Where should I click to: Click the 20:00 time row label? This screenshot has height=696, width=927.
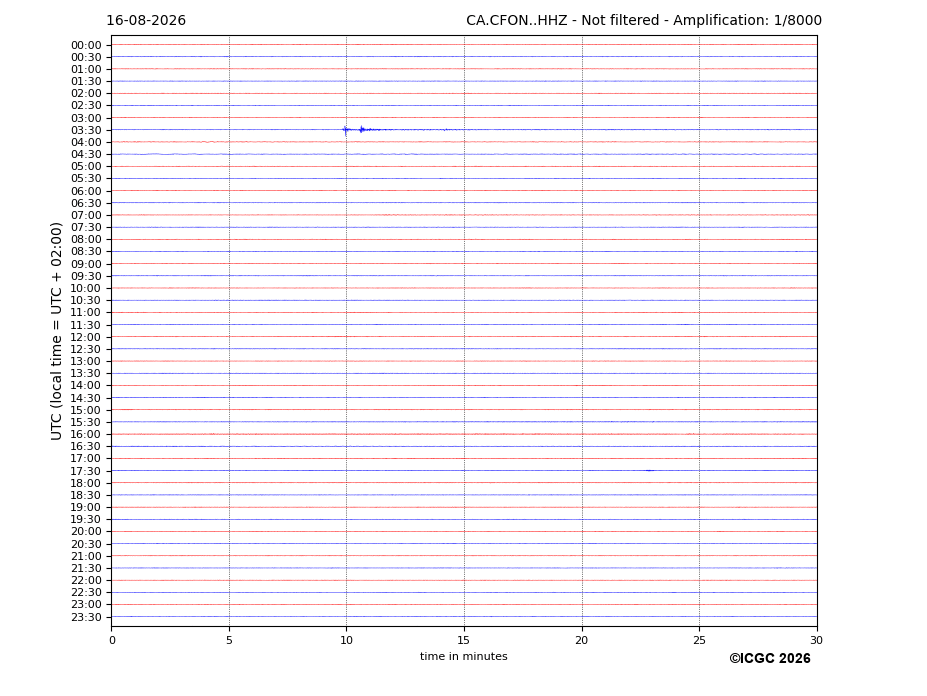[86, 532]
